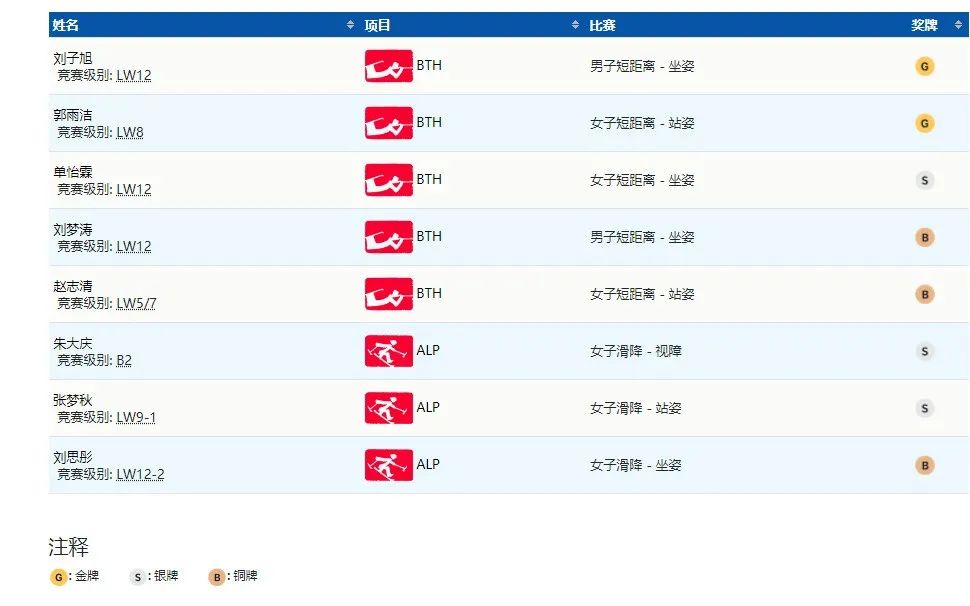The image size is (970, 606).
Task: Toggle sort order on the 奖牌 column
Action: 957,23
